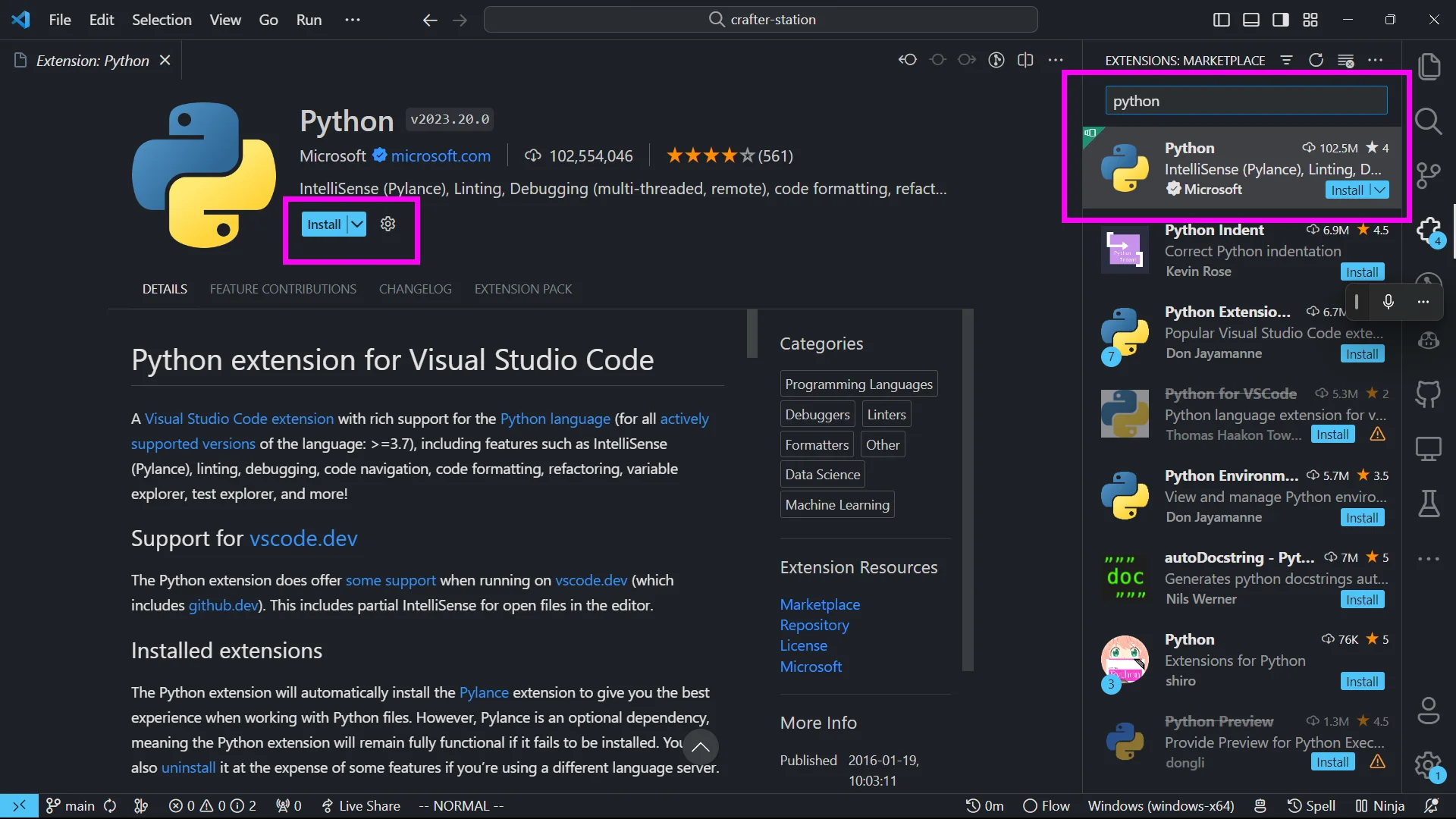This screenshot has height=819, width=1456.
Task: Open the Marketplace resource link
Action: pos(820,604)
